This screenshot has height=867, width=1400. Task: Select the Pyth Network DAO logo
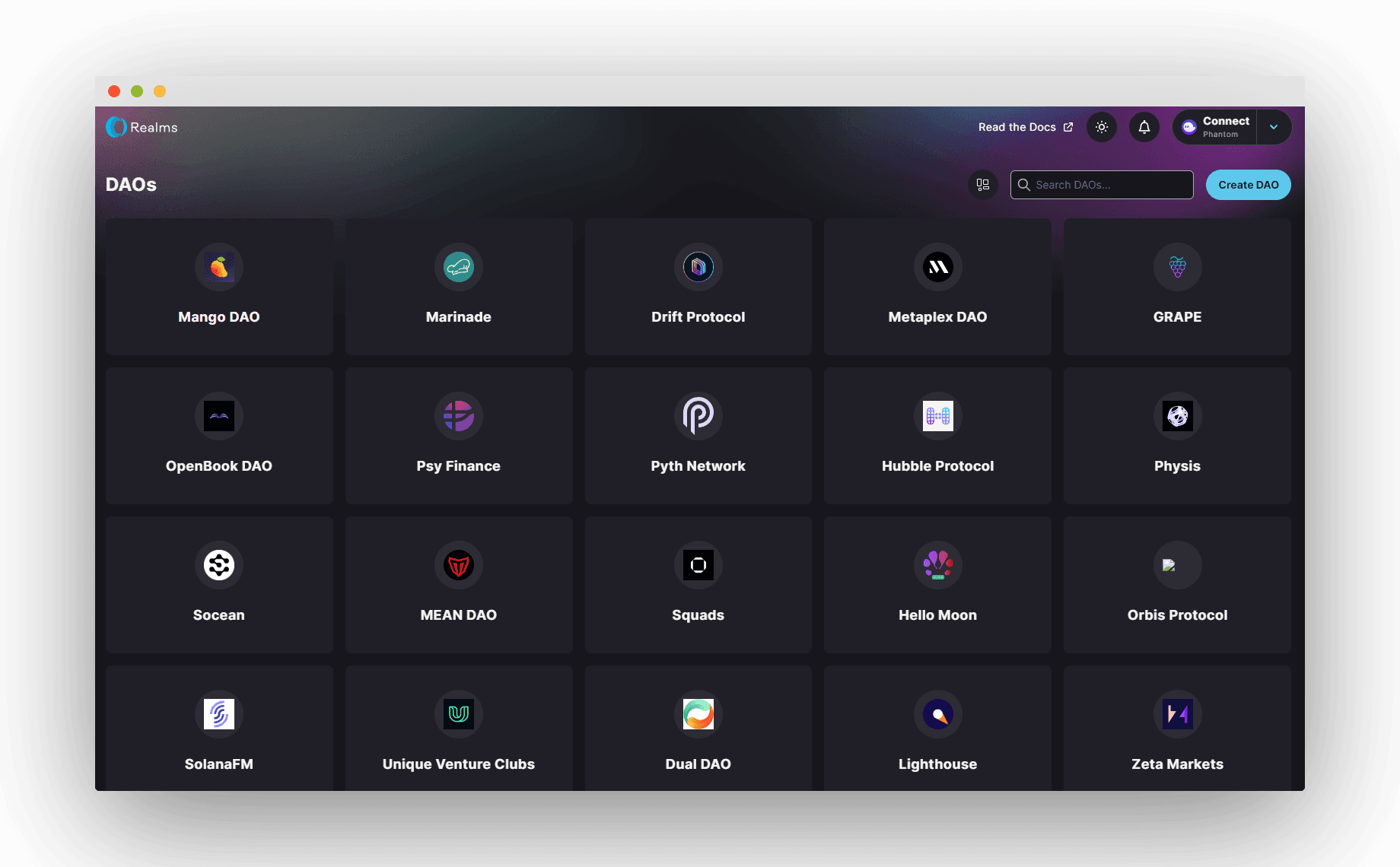coord(698,416)
